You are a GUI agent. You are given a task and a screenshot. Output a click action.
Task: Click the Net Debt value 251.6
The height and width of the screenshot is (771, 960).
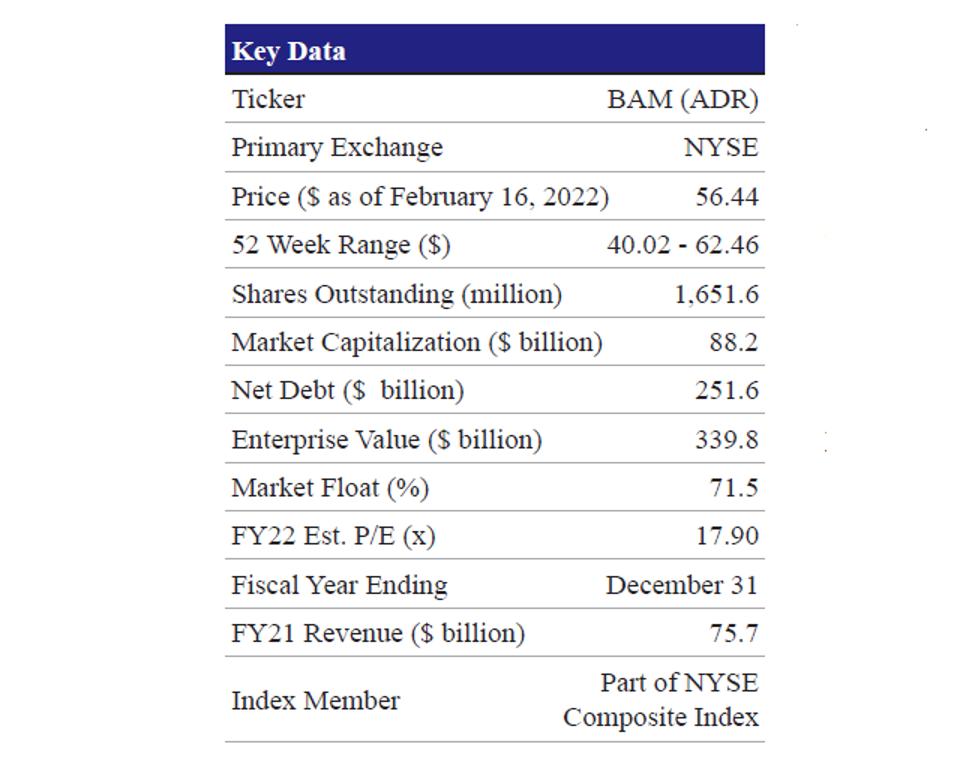(727, 390)
